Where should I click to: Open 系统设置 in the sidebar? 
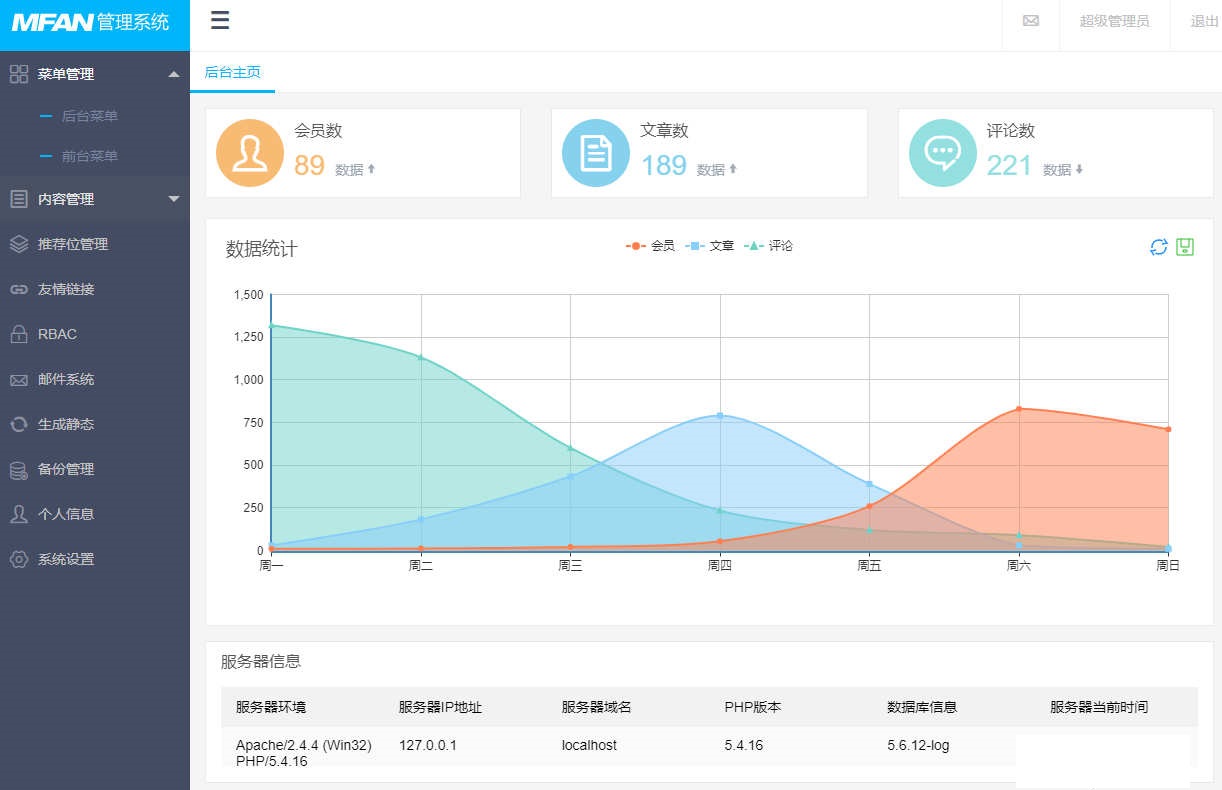click(66, 559)
